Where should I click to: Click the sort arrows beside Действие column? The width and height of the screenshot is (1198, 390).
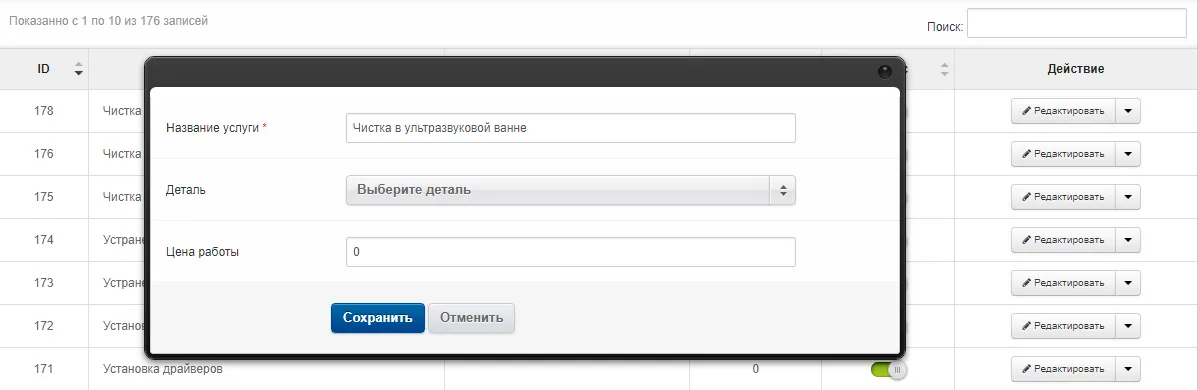[x=944, y=69]
